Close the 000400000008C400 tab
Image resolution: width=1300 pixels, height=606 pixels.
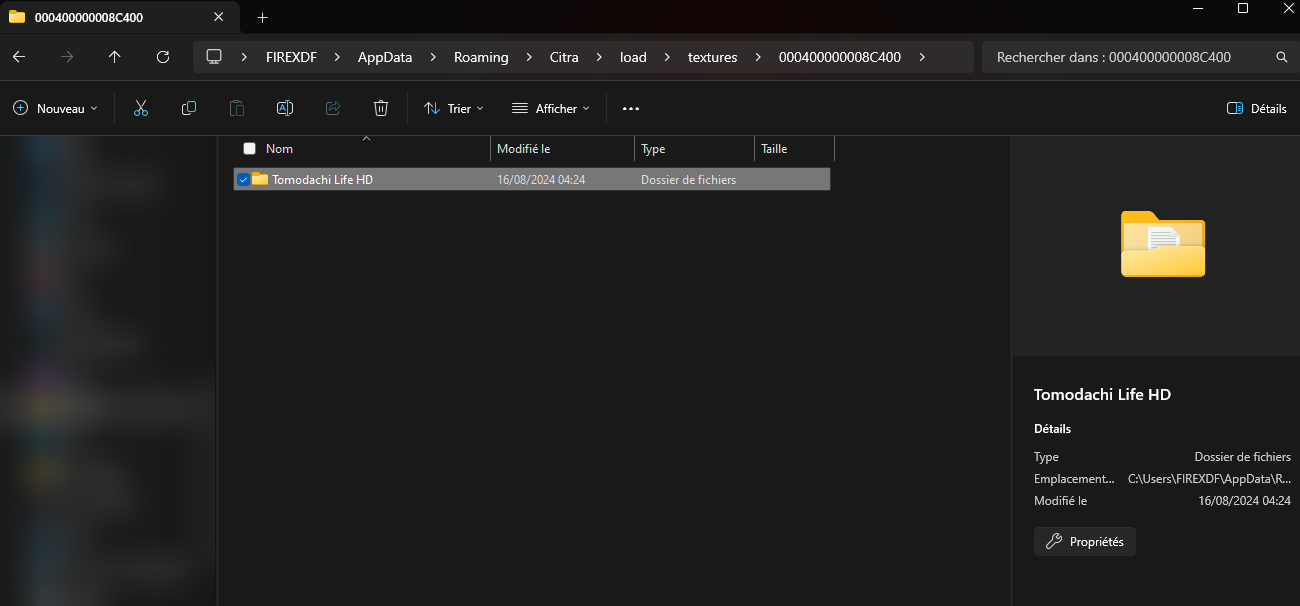(219, 17)
